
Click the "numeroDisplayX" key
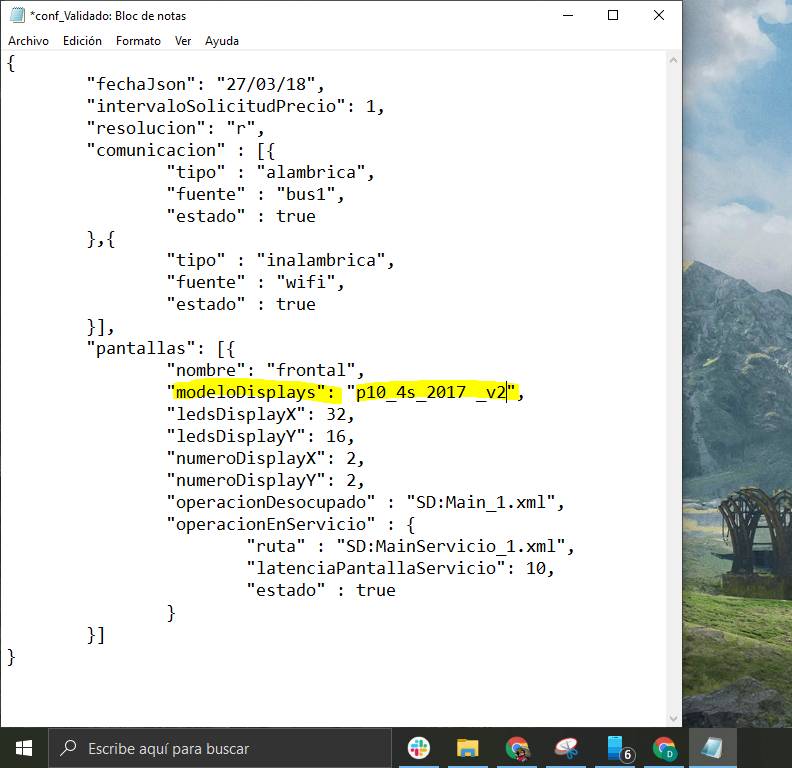click(245, 458)
